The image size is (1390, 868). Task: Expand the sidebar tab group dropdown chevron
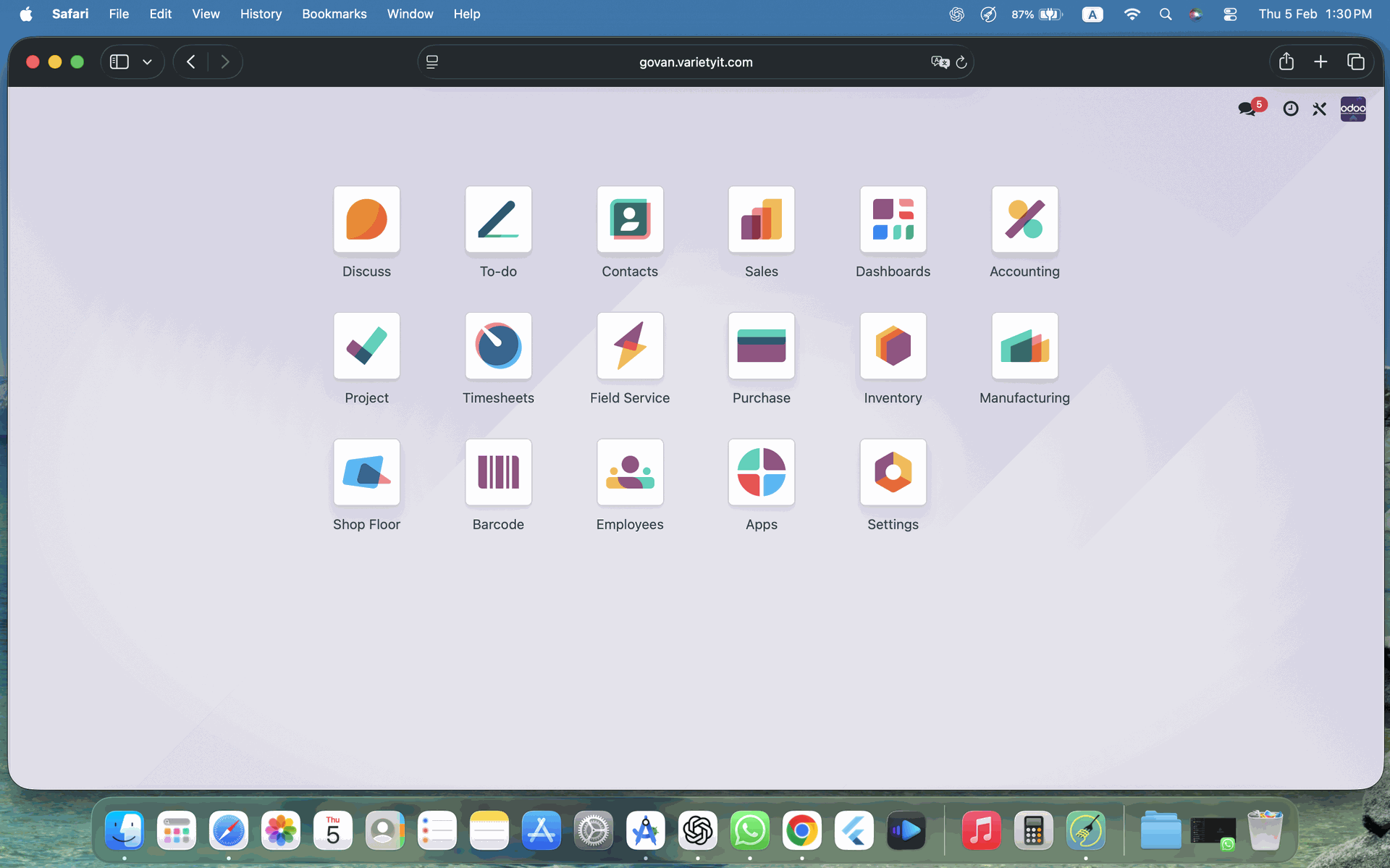click(x=148, y=62)
